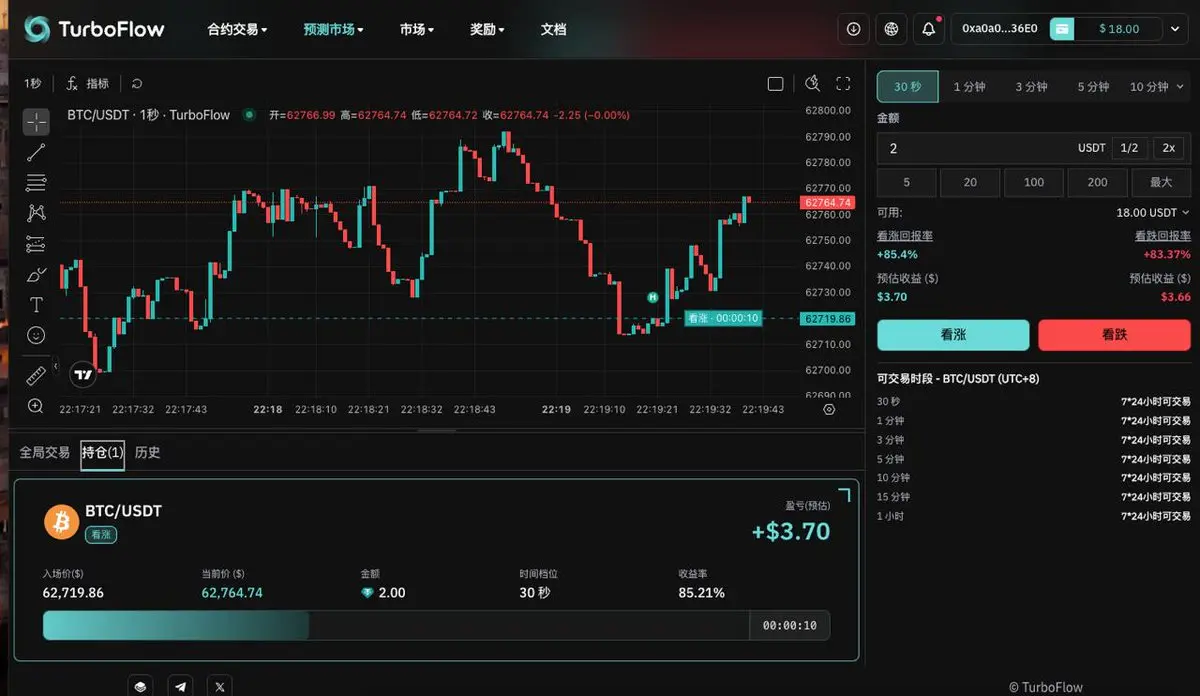Choose the 20 amount preset
Screen dimensions: 1200x696
(x=970, y=182)
